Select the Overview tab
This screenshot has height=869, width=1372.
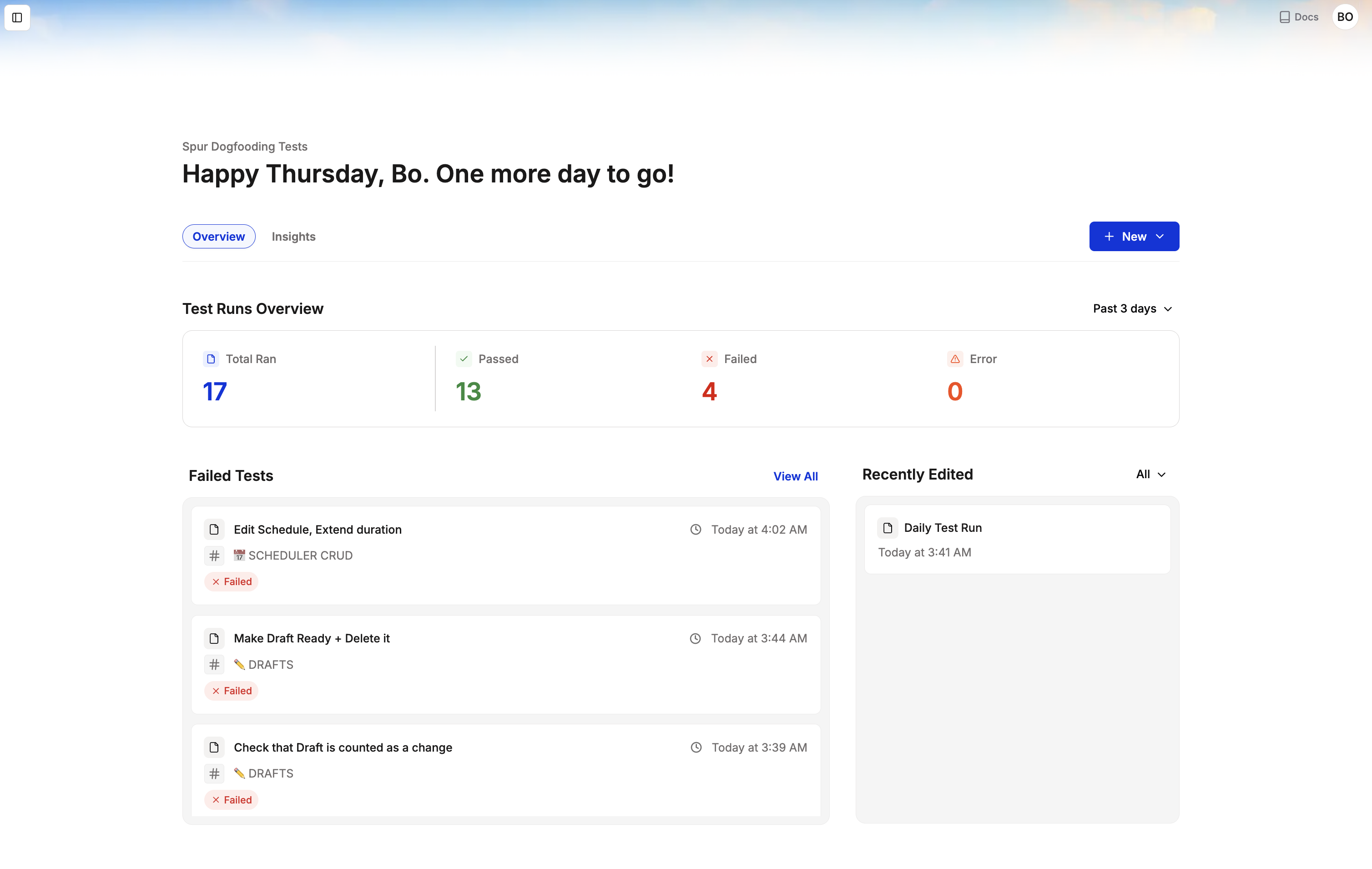pos(218,236)
